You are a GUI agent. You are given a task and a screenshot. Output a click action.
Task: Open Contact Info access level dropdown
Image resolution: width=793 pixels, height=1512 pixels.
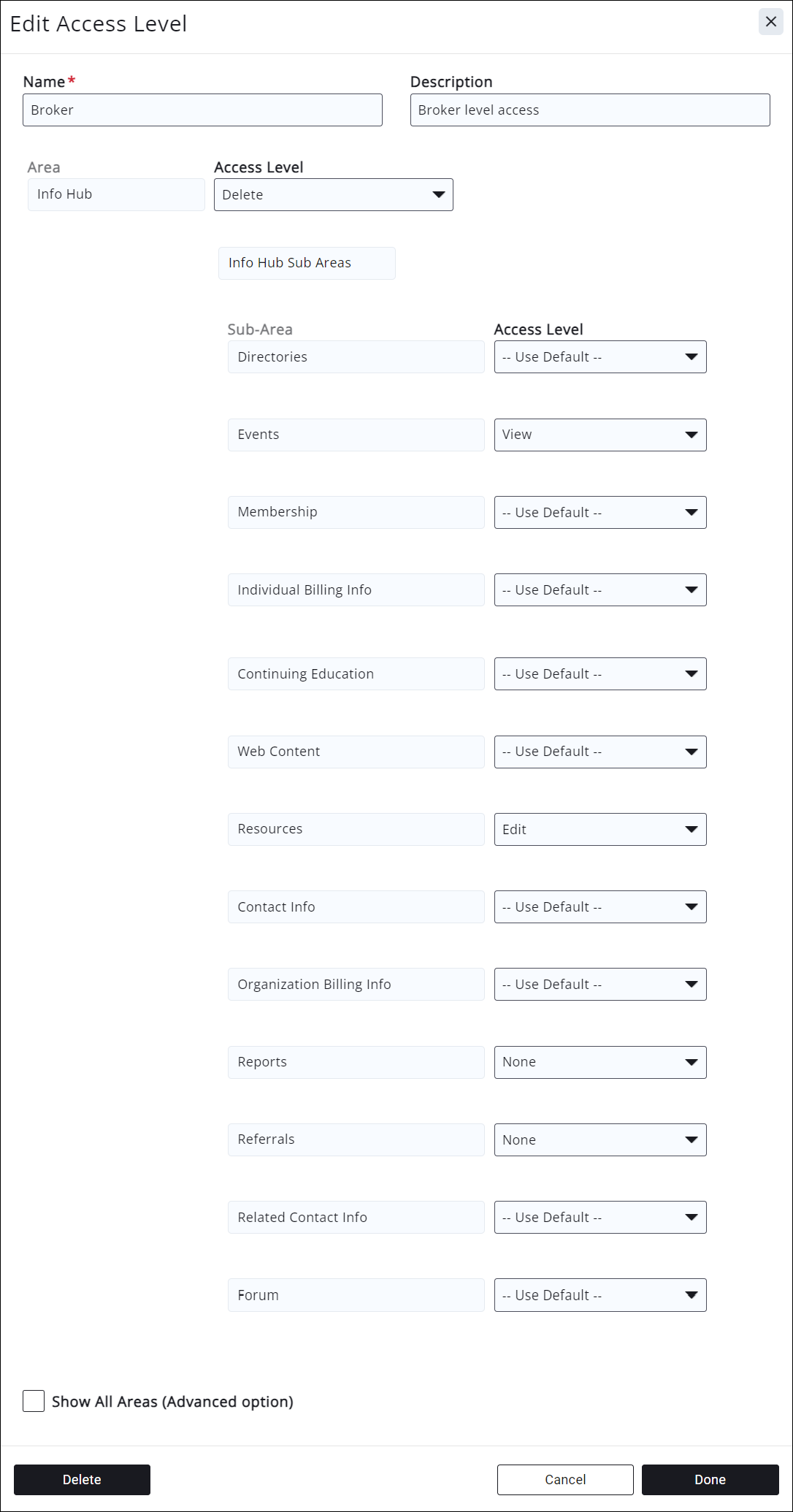(599, 907)
